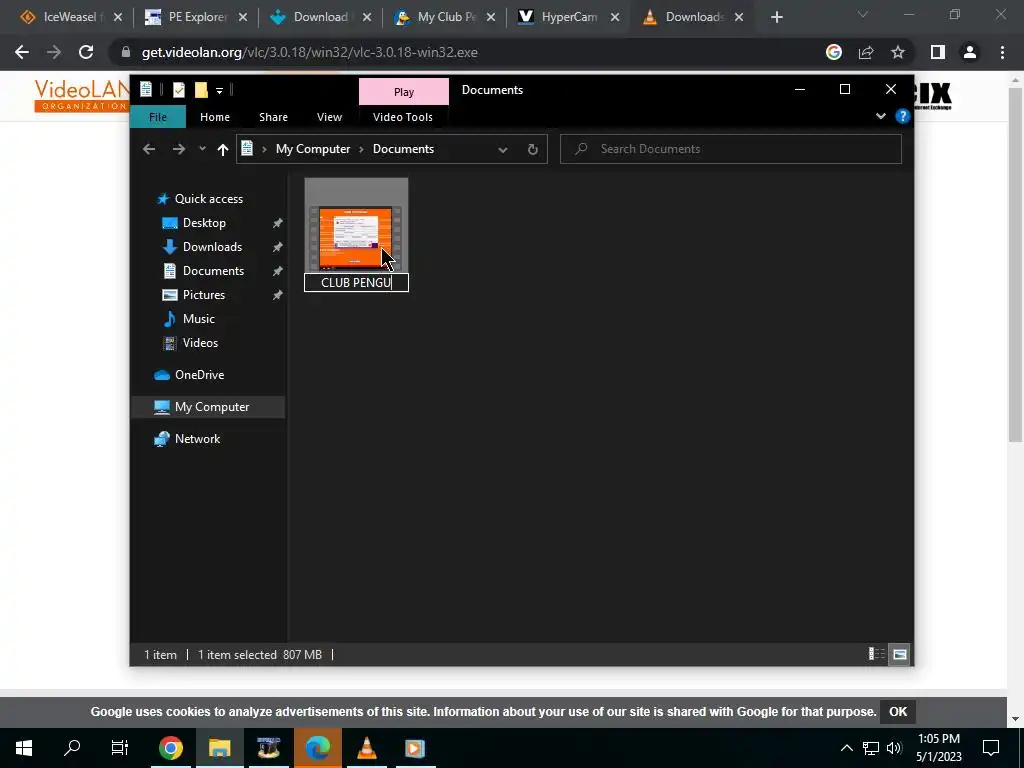The height and width of the screenshot is (768, 1024).
Task: Open Videos in navigation pane
Action: click(x=200, y=343)
